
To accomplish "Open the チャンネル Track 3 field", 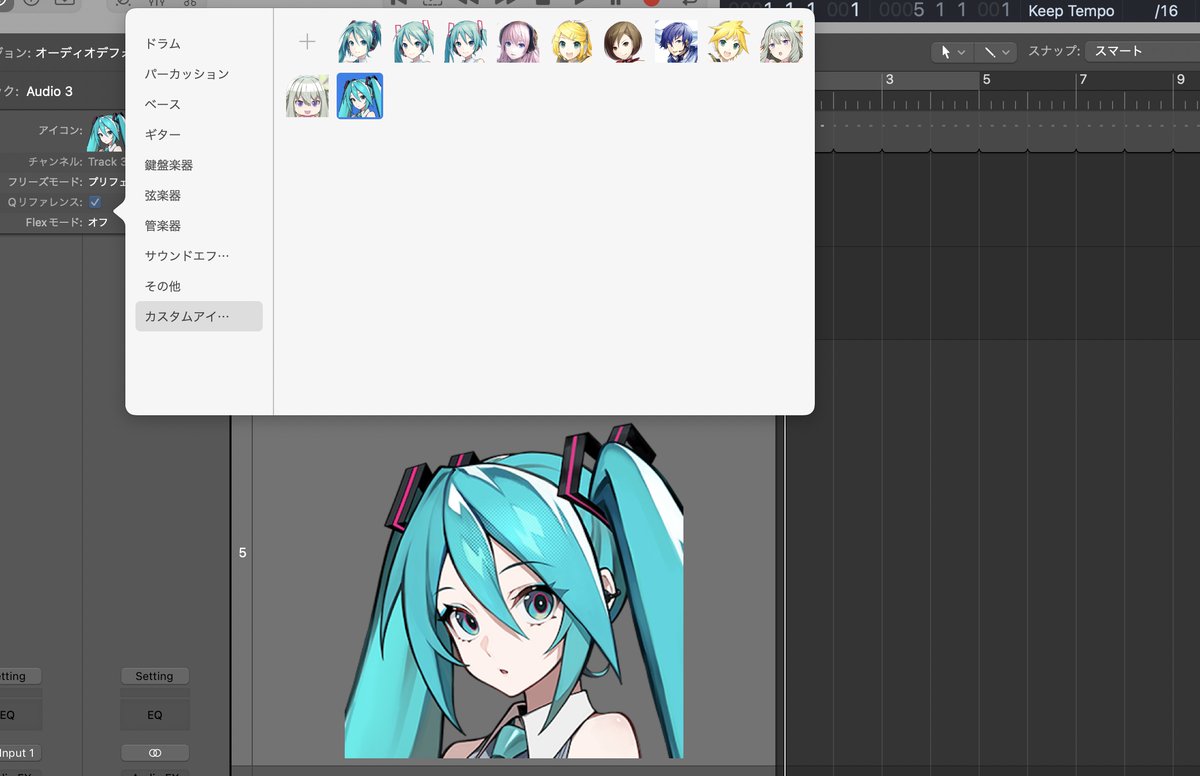I will pos(106,162).
